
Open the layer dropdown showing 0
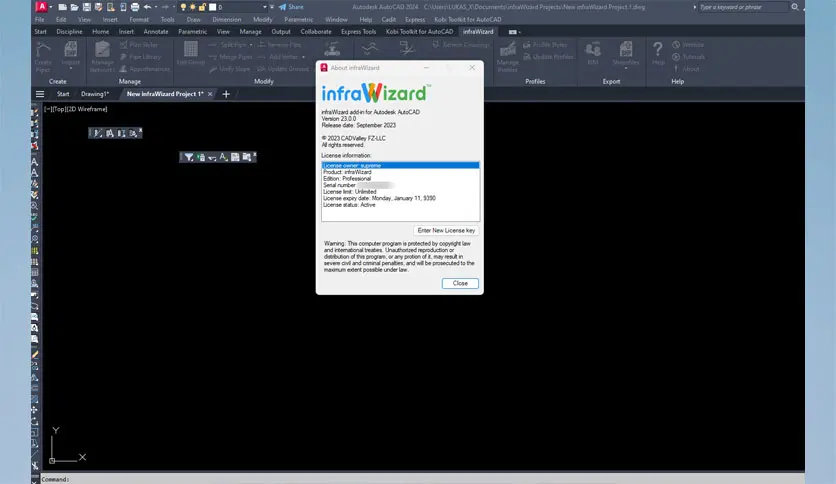[265, 7]
